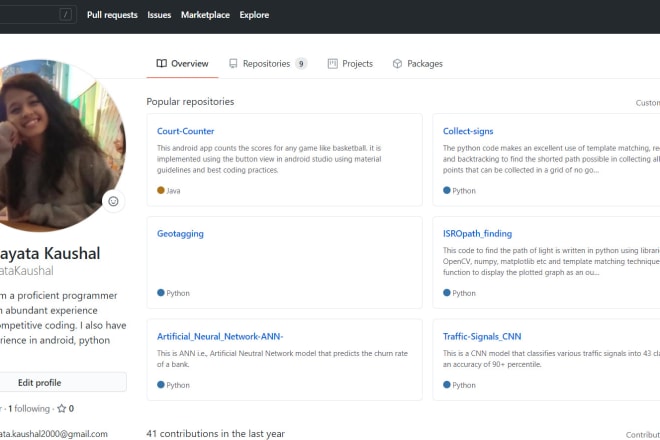Click the Projects board icon

[333, 64]
